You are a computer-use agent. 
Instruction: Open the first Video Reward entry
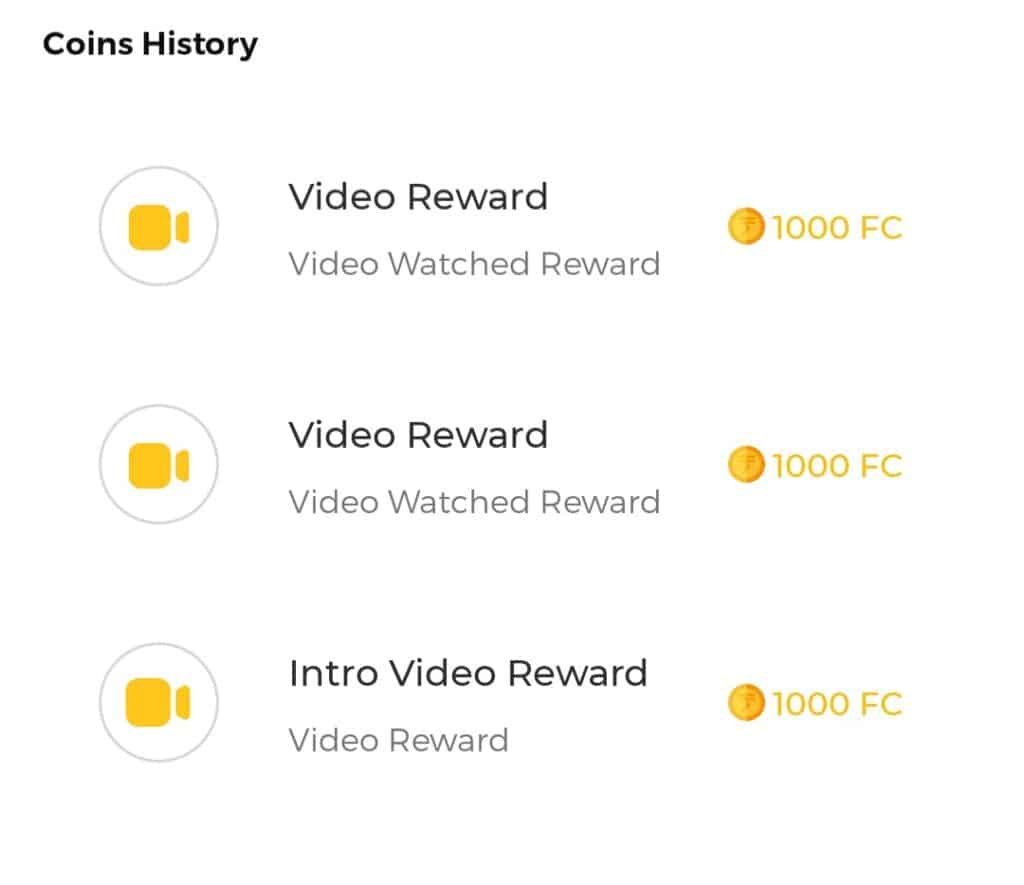pyautogui.click(x=418, y=197)
